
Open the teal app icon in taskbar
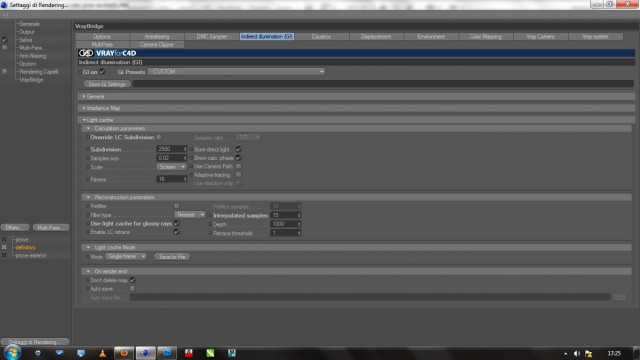click(232, 353)
